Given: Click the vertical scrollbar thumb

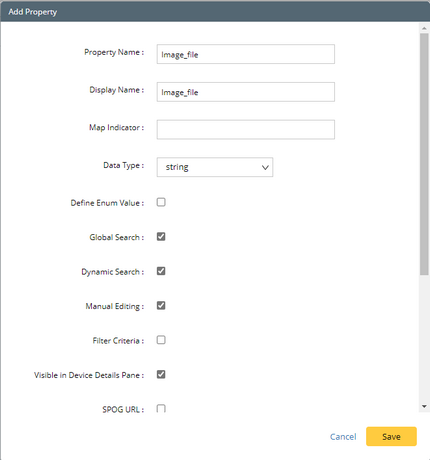Looking at the screenshot, I should (424, 154).
